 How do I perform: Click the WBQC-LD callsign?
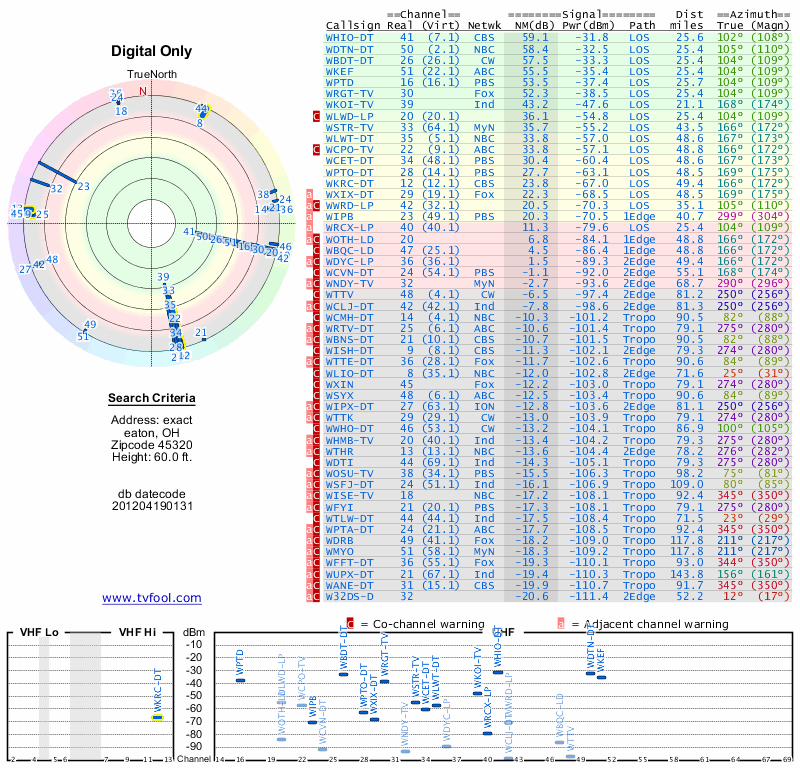tap(349, 251)
